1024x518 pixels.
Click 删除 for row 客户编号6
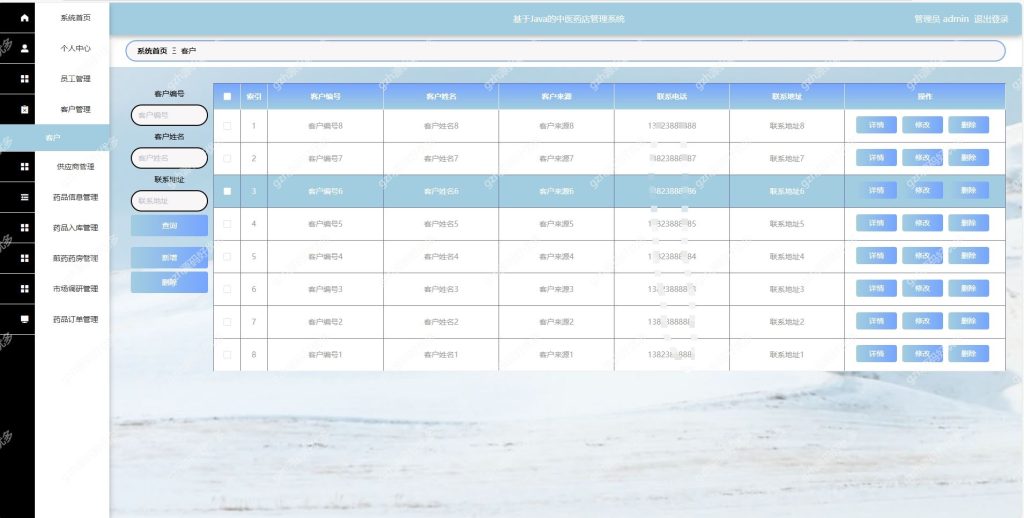coord(968,190)
